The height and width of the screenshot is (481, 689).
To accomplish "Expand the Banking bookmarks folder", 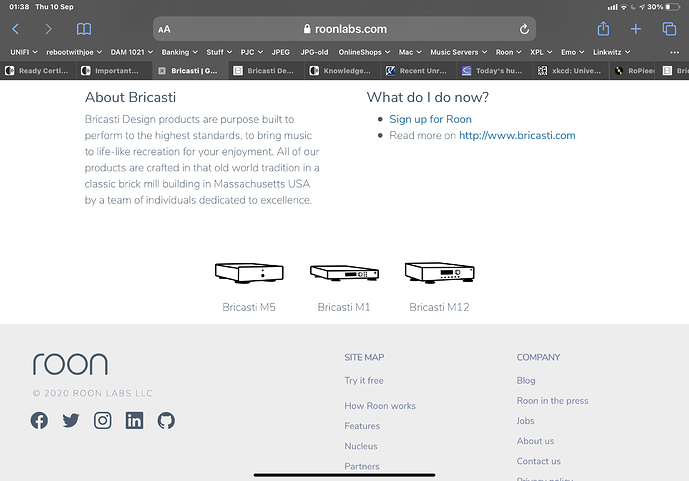I will click(x=179, y=52).
